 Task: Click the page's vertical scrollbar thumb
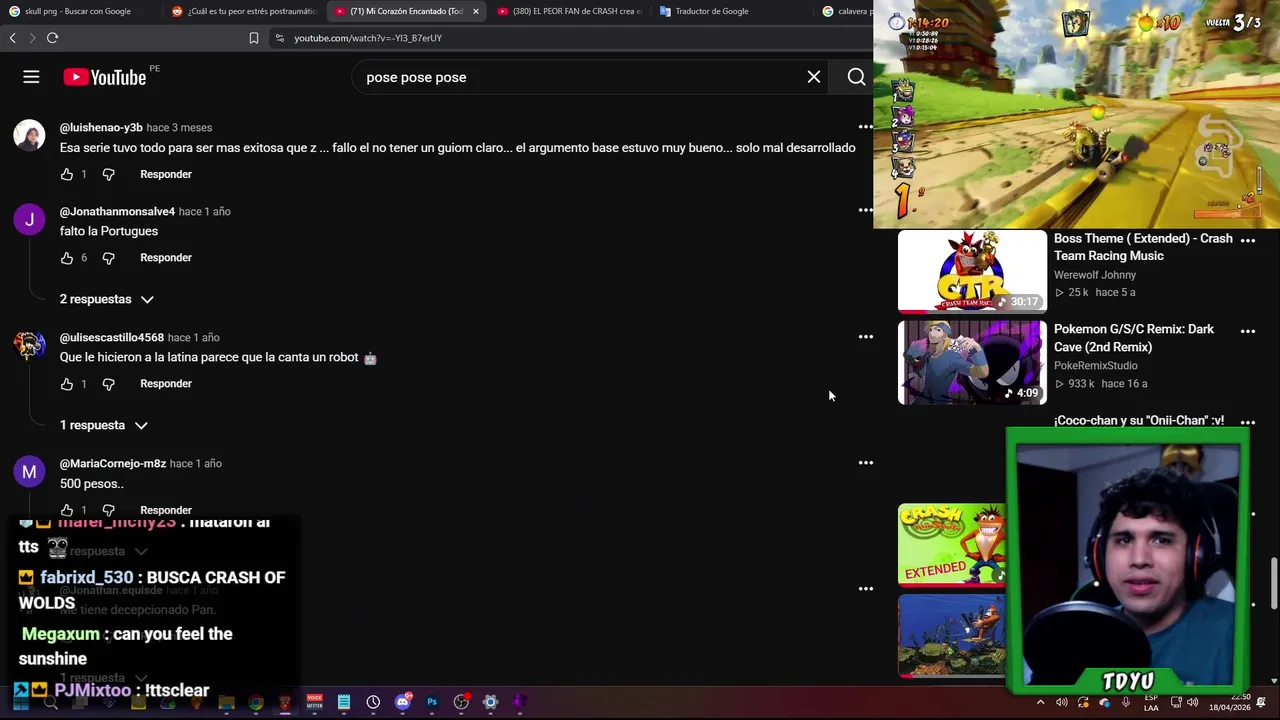(1273, 585)
